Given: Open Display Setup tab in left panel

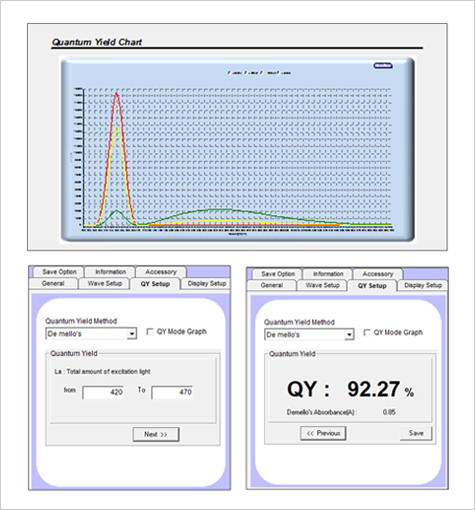Looking at the screenshot, I should pos(206,284).
